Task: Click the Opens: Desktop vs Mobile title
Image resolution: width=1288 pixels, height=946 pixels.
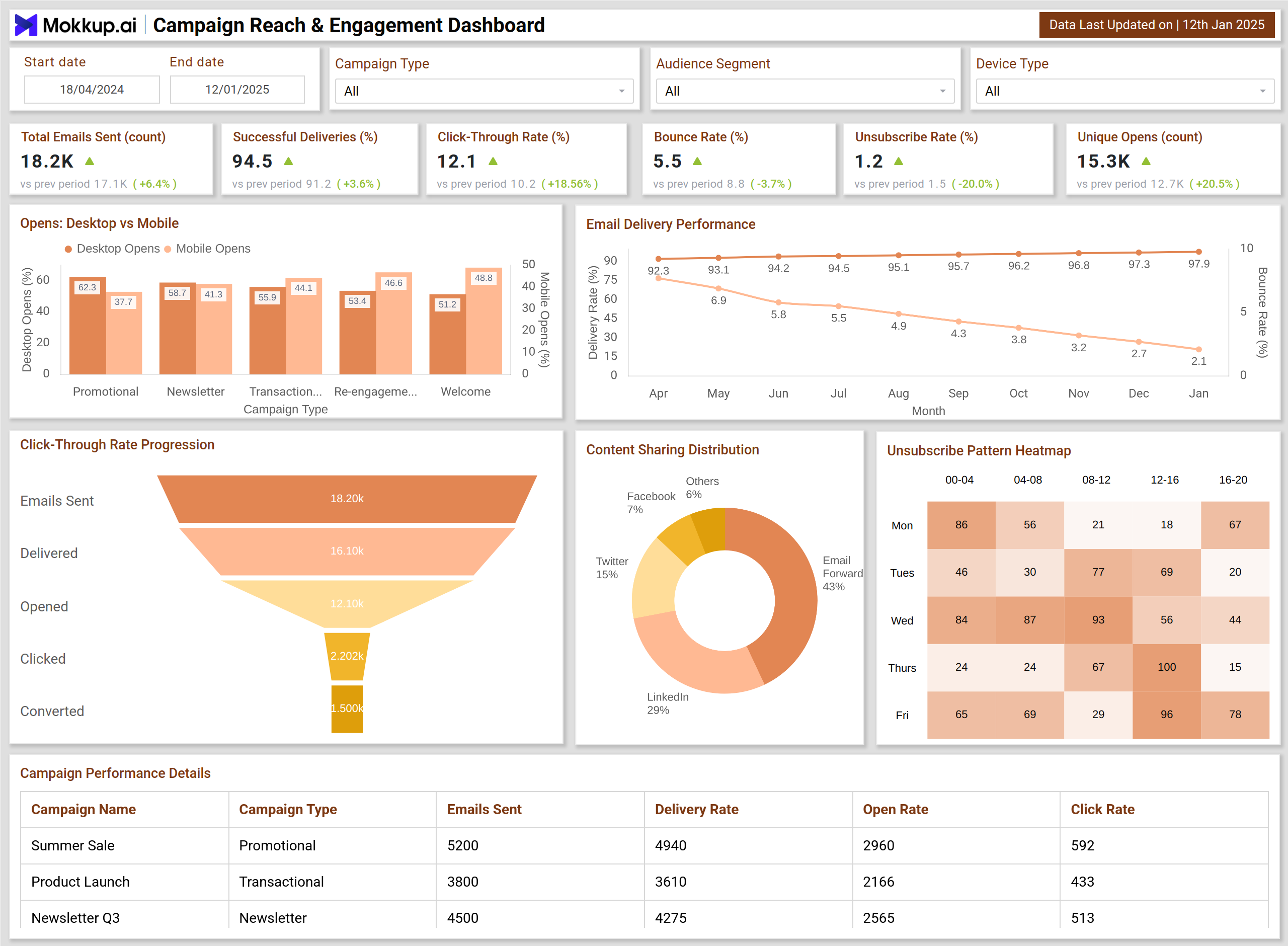Action: click(100, 223)
